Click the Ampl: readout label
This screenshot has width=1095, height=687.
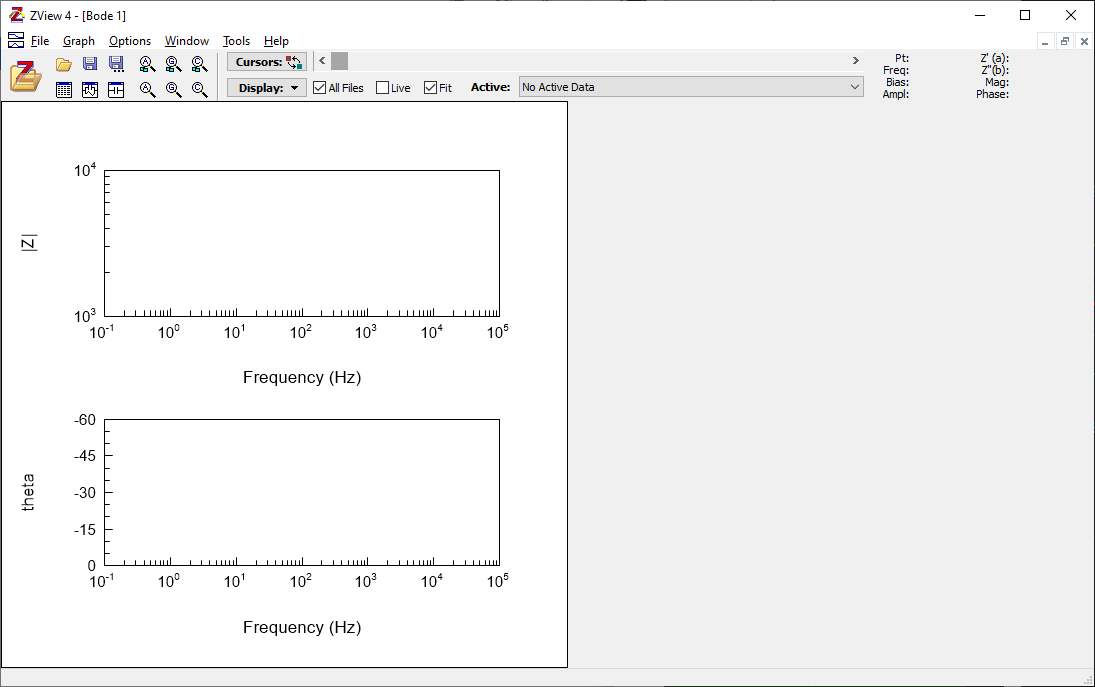pos(896,94)
